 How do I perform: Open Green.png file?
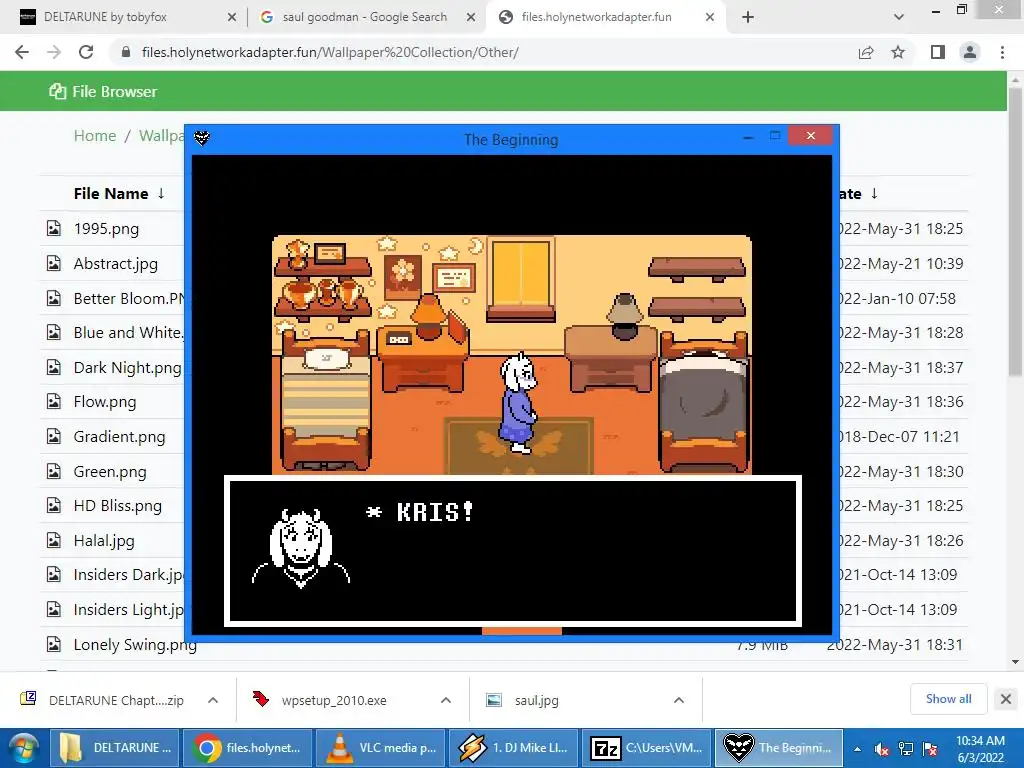pos(110,472)
